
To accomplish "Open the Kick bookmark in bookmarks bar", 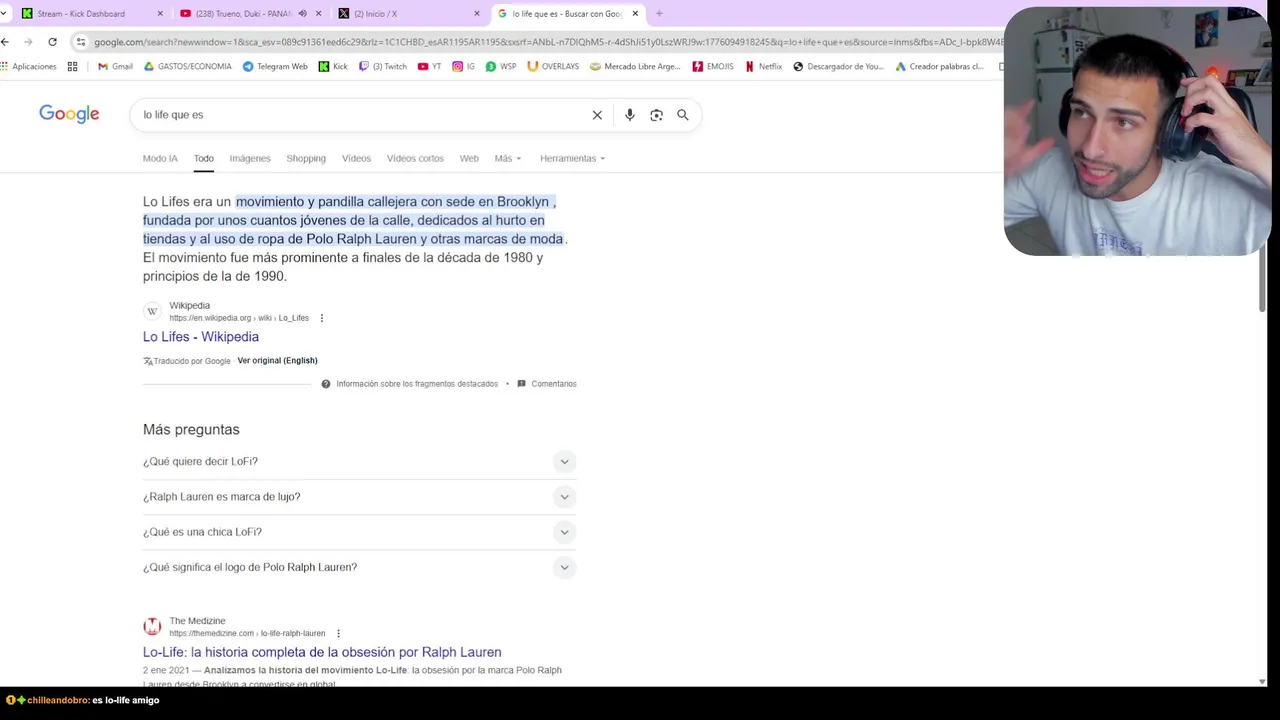I will pos(333,66).
